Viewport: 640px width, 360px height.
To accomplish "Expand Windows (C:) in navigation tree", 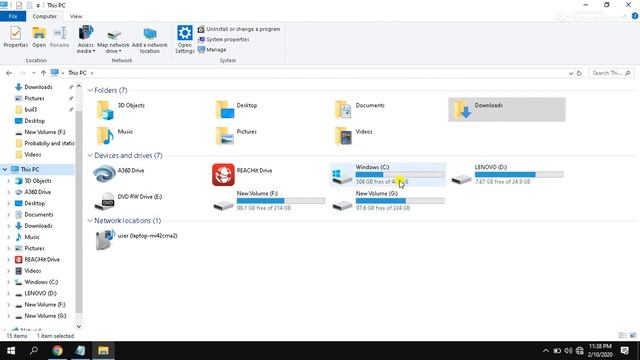I will [x=8, y=282].
